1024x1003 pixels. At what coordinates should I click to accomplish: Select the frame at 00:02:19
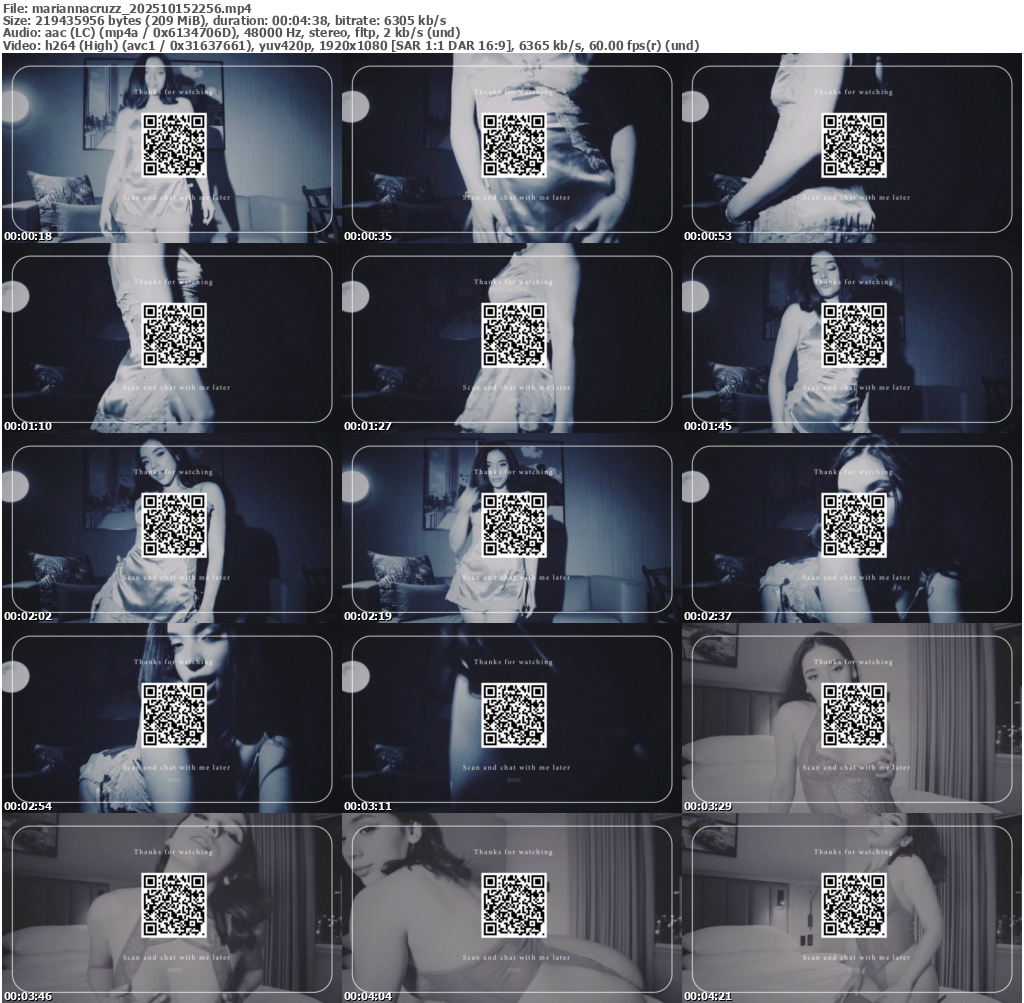pyautogui.click(x=512, y=528)
